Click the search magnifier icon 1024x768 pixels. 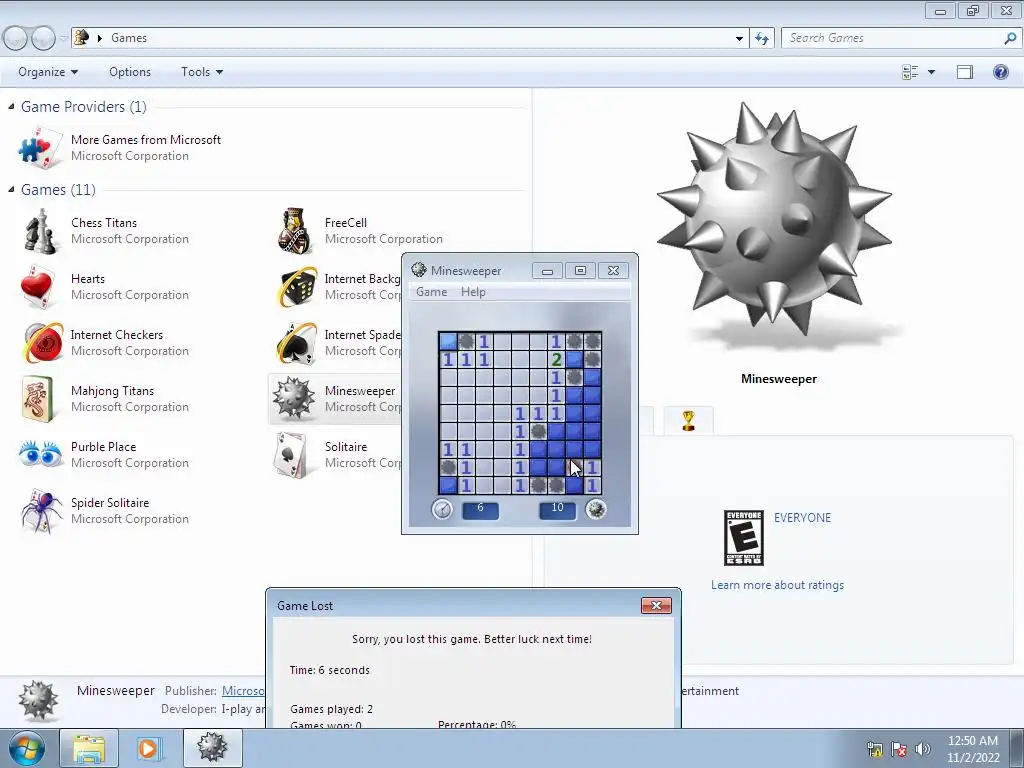point(1010,38)
